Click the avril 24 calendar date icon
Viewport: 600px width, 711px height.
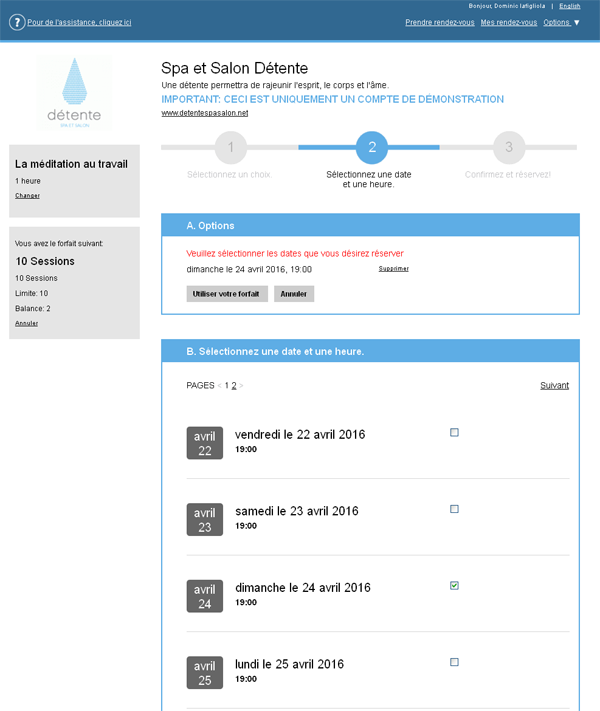click(205, 596)
